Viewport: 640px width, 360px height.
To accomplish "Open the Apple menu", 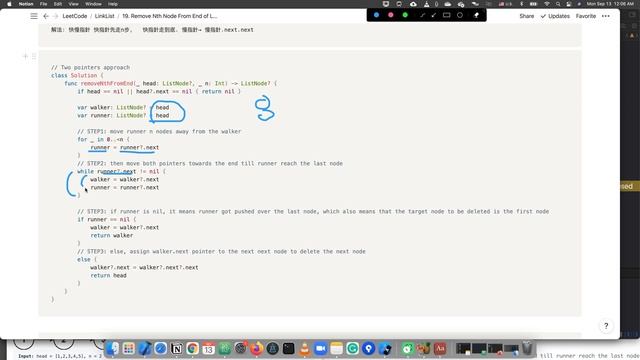I will click(x=9, y=4).
